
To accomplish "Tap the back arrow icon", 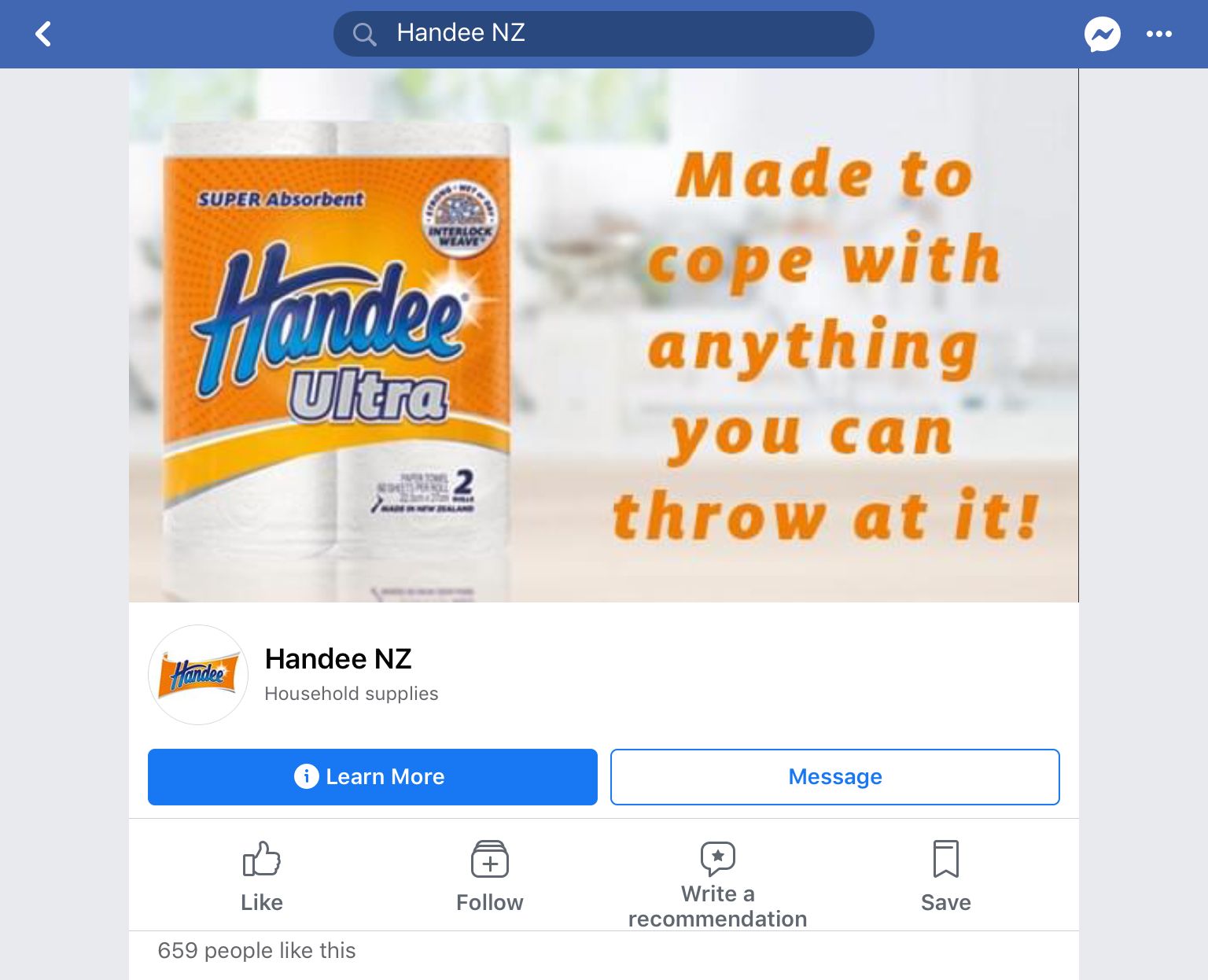I will tap(43, 34).
